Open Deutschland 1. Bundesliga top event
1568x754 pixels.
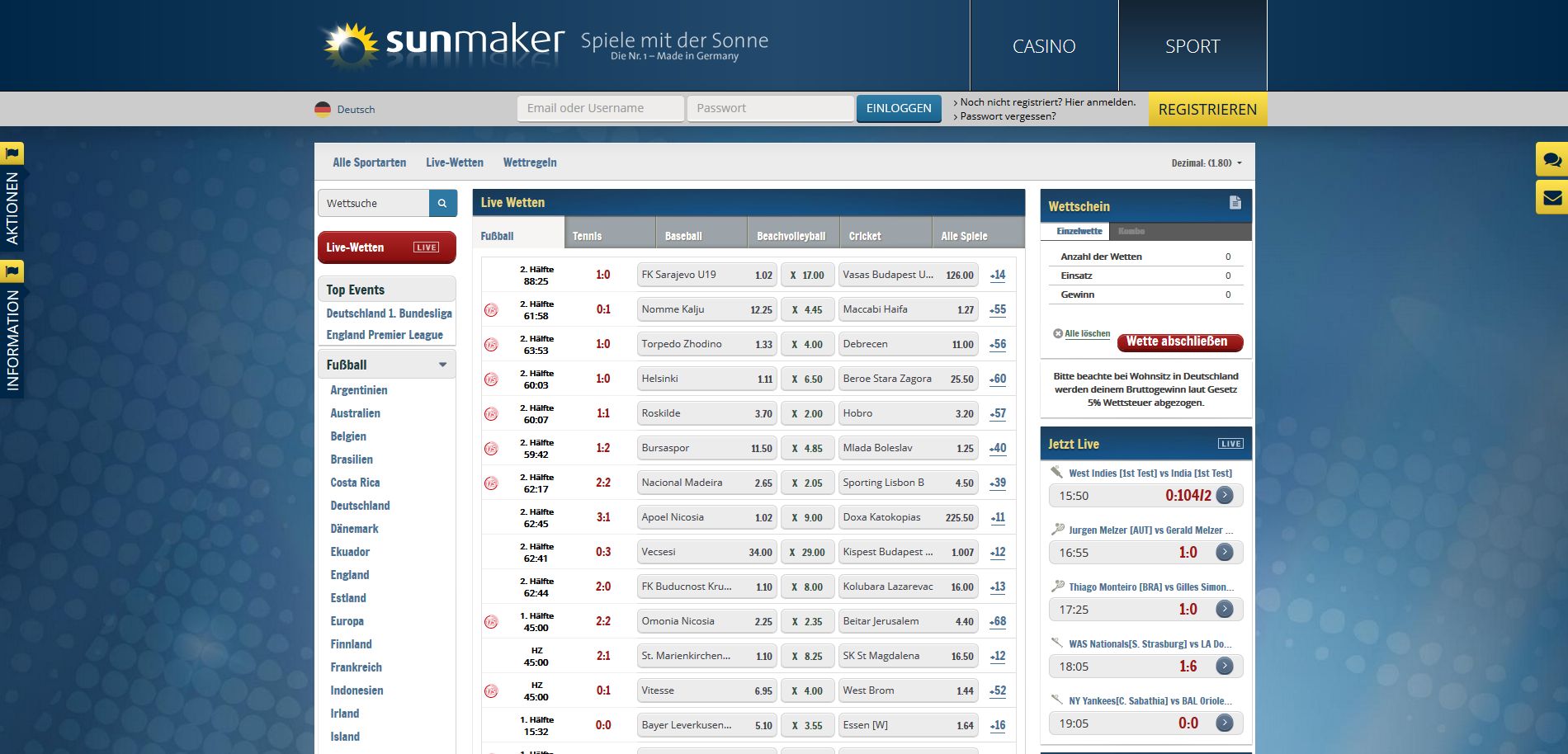389,313
